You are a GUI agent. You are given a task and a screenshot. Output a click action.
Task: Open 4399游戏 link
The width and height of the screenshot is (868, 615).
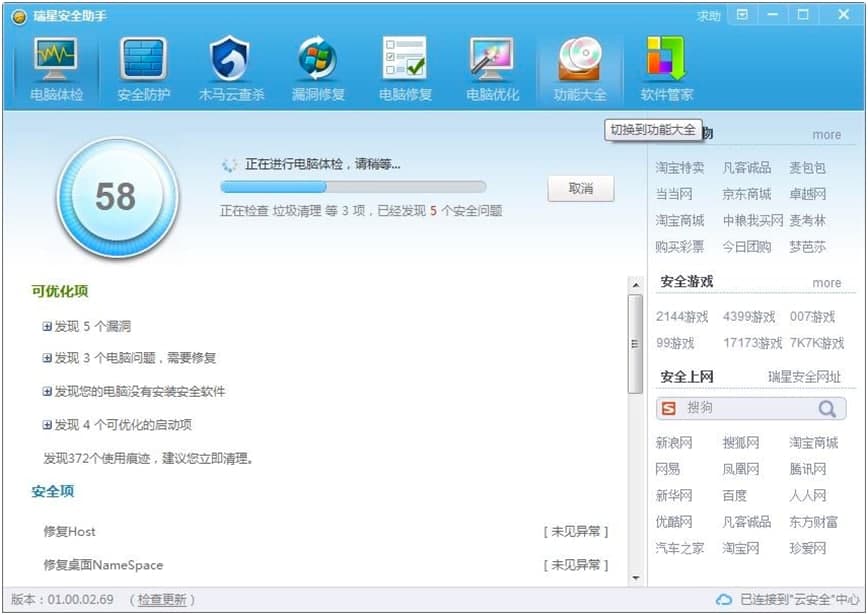748,317
